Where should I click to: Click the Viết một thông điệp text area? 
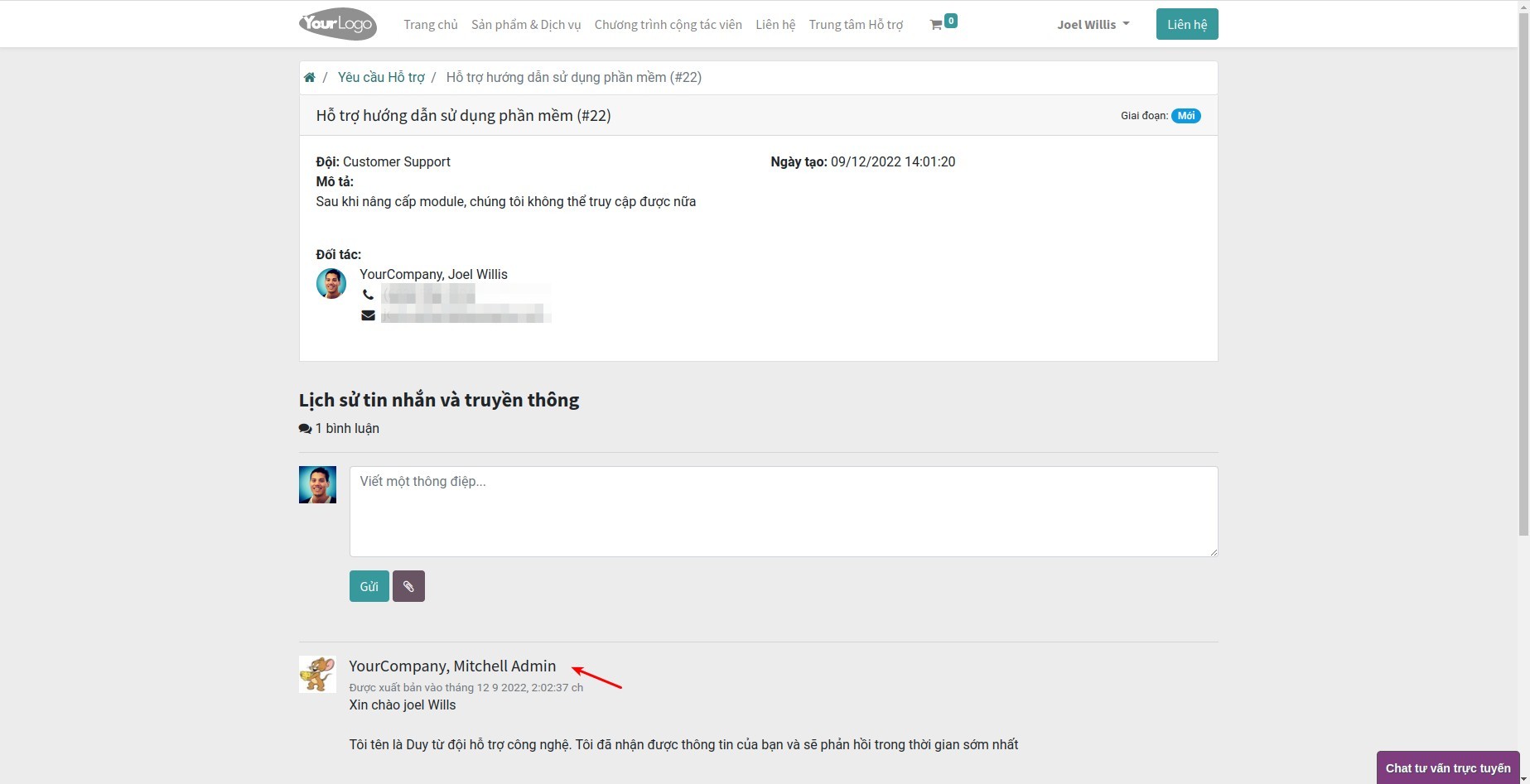[x=783, y=511]
